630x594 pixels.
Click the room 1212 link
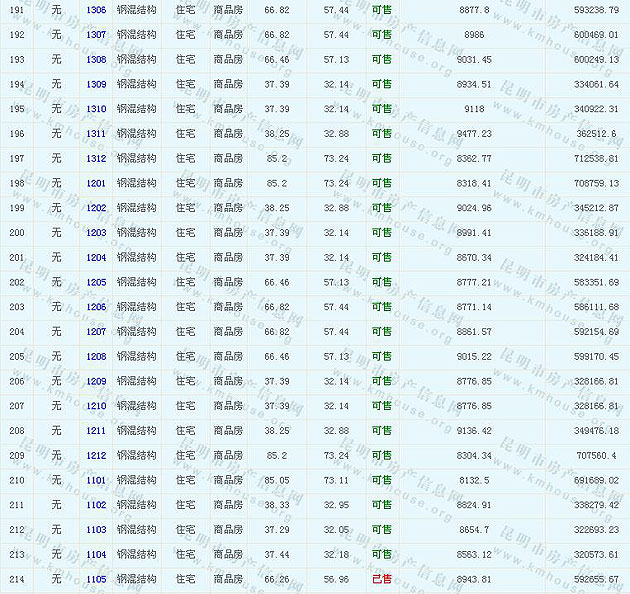[x=96, y=455]
